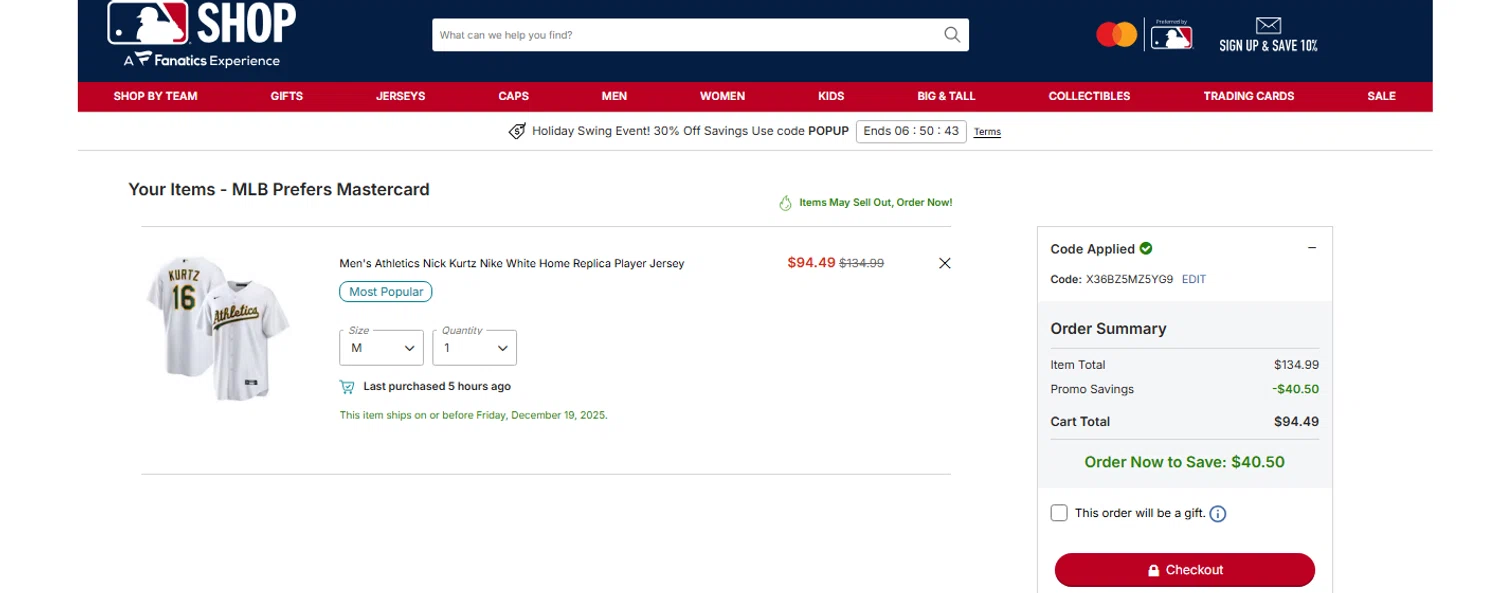This screenshot has height=593, width=1500.
Task: Click the MLB Shop logo
Action: click(201, 23)
